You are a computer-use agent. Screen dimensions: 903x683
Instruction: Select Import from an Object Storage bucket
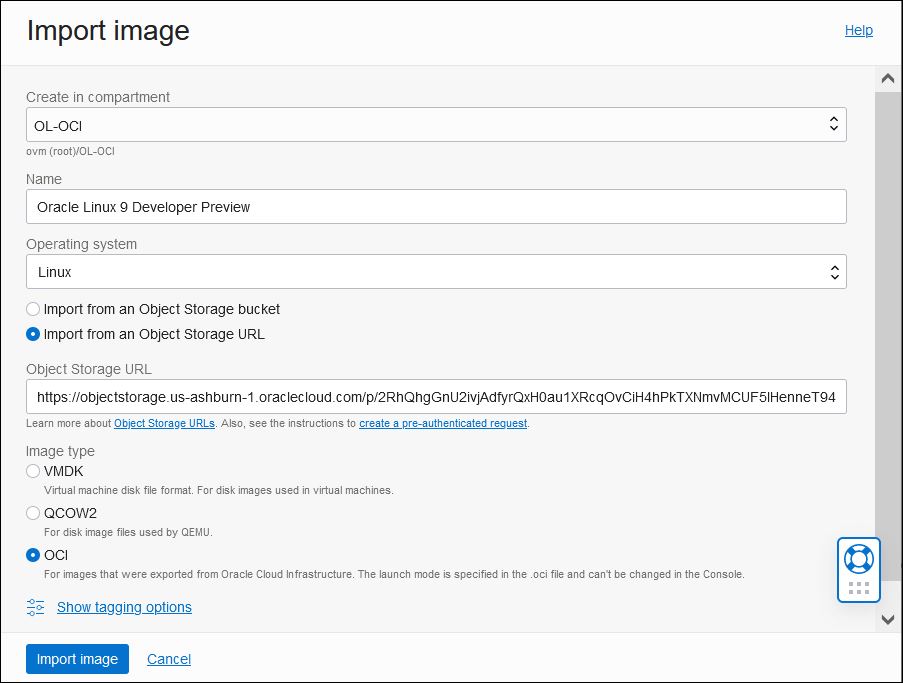click(x=32, y=309)
